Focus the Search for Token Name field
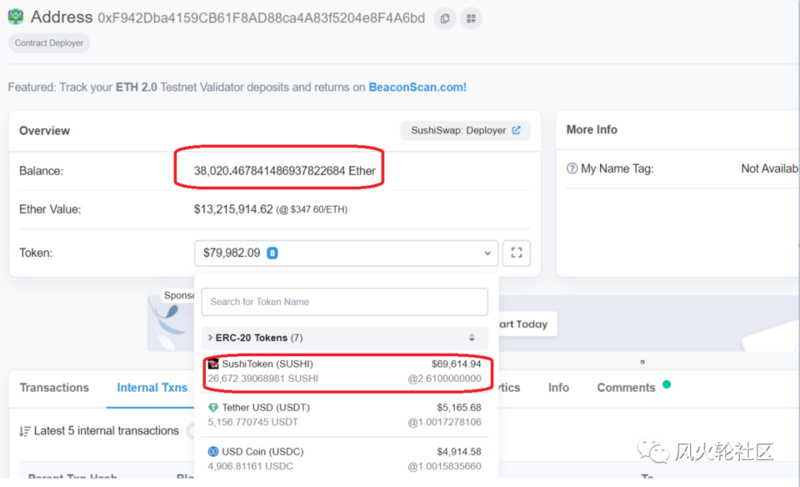The image size is (800, 487). (x=344, y=302)
